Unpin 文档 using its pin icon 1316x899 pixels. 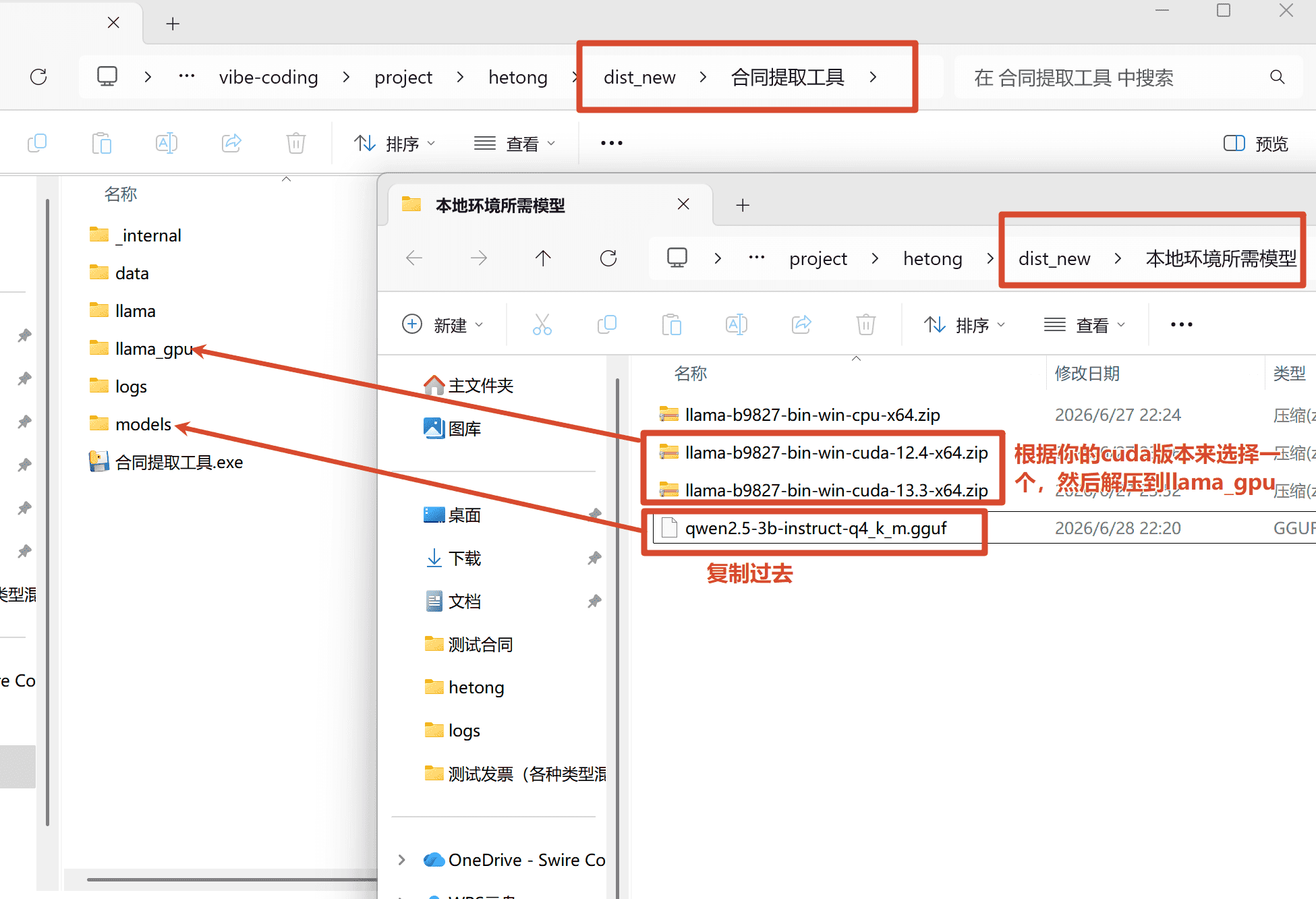(x=594, y=601)
